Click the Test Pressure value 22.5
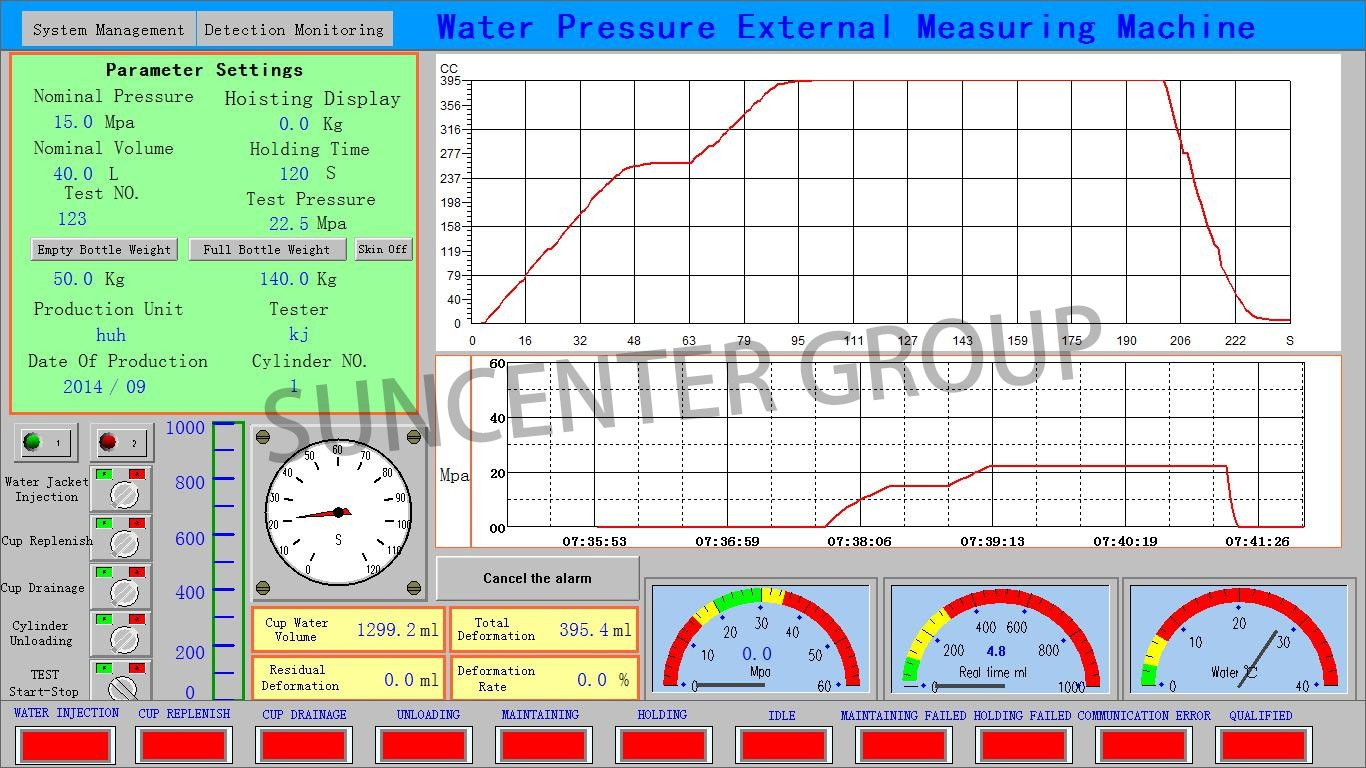 click(x=289, y=224)
